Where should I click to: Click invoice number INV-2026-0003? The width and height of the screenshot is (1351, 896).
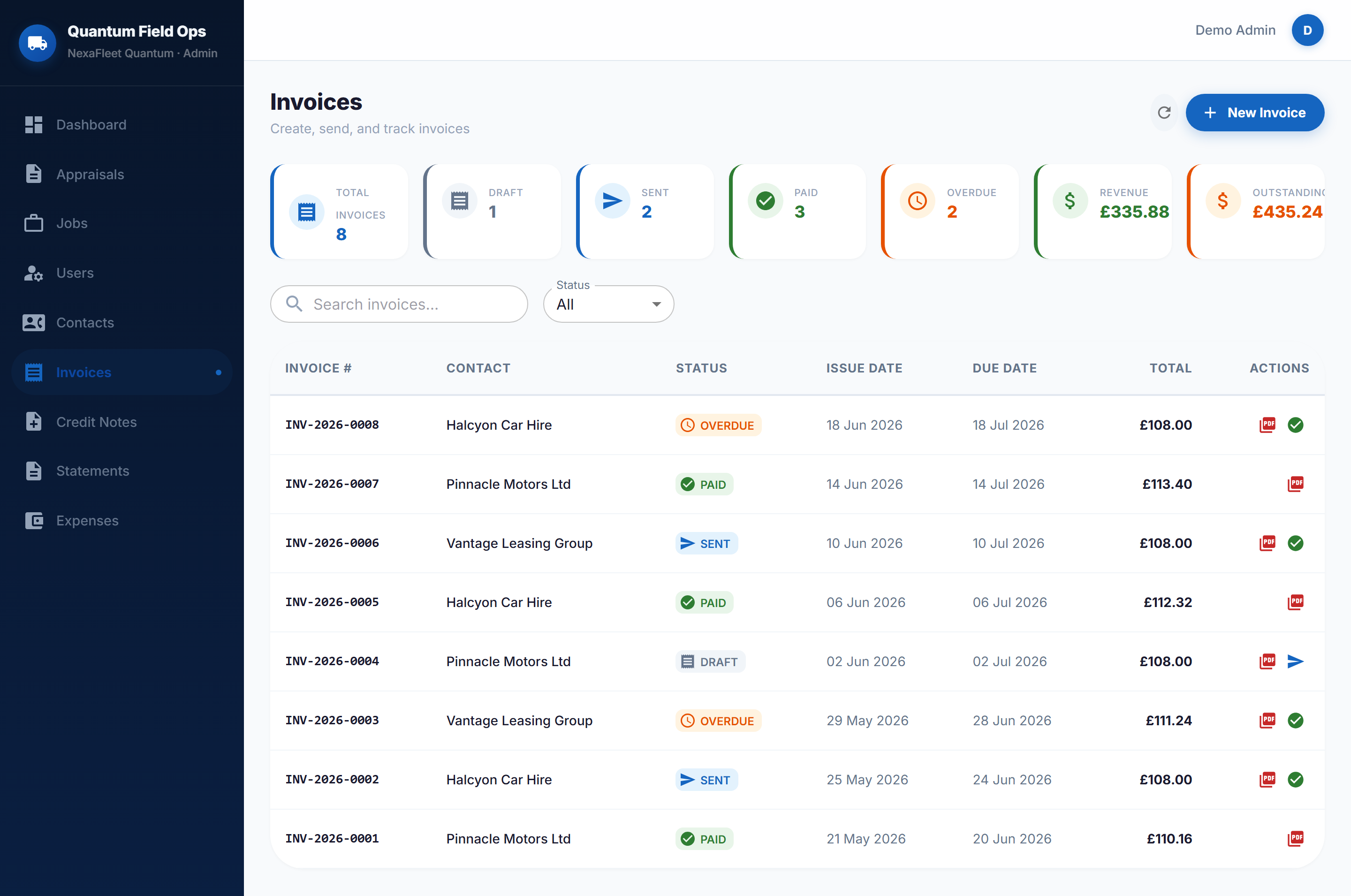point(332,721)
